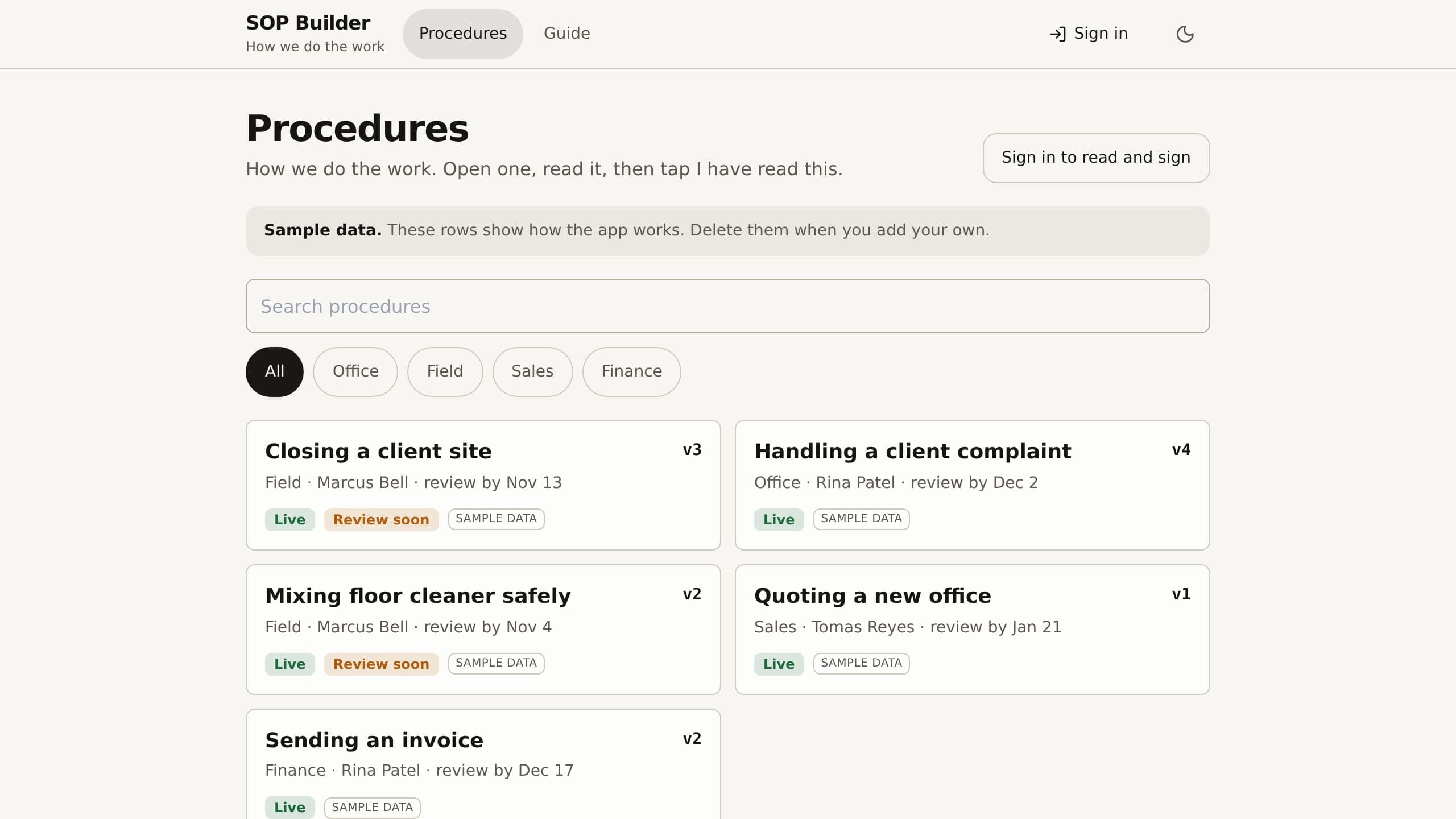Click 'Finance · Rina Patel · review by Dec 17'
The image size is (1456, 819).
click(x=419, y=770)
